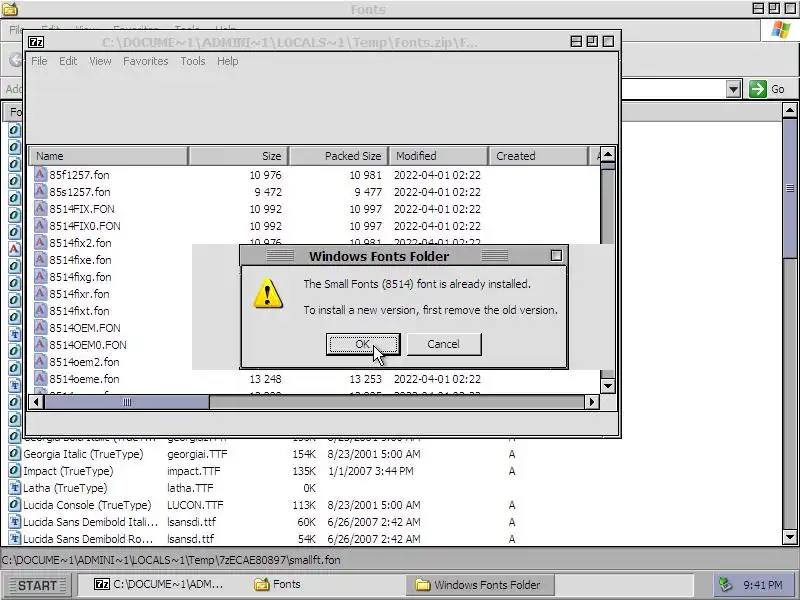
Task: Select the 8514OEM0.FON file icon
Action: click(40, 344)
